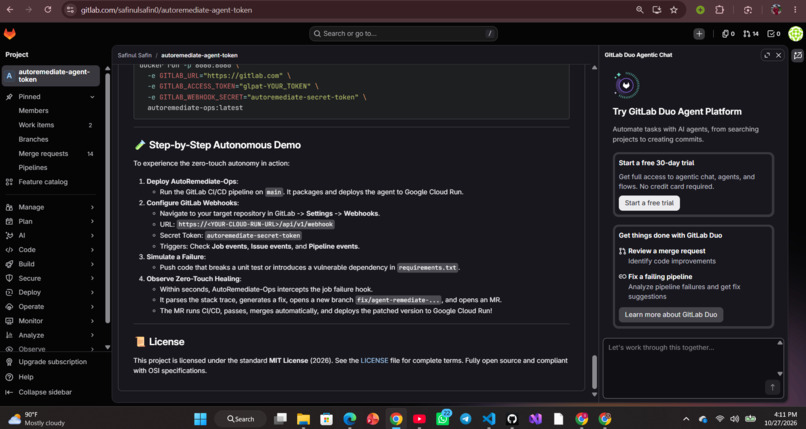The image size is (806, 429).
Task: Click Collapse sidebar
Action: pos(50,392)
